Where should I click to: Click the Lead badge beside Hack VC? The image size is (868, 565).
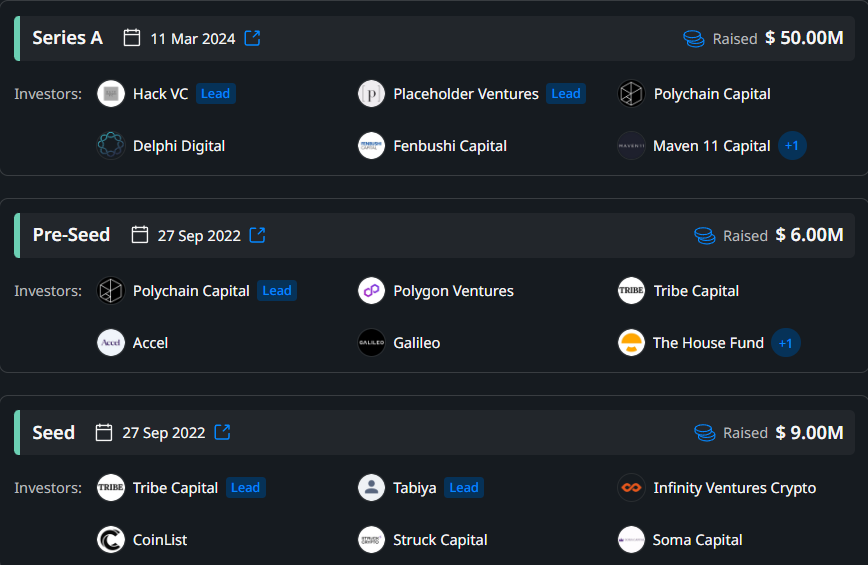click(215, 94)
